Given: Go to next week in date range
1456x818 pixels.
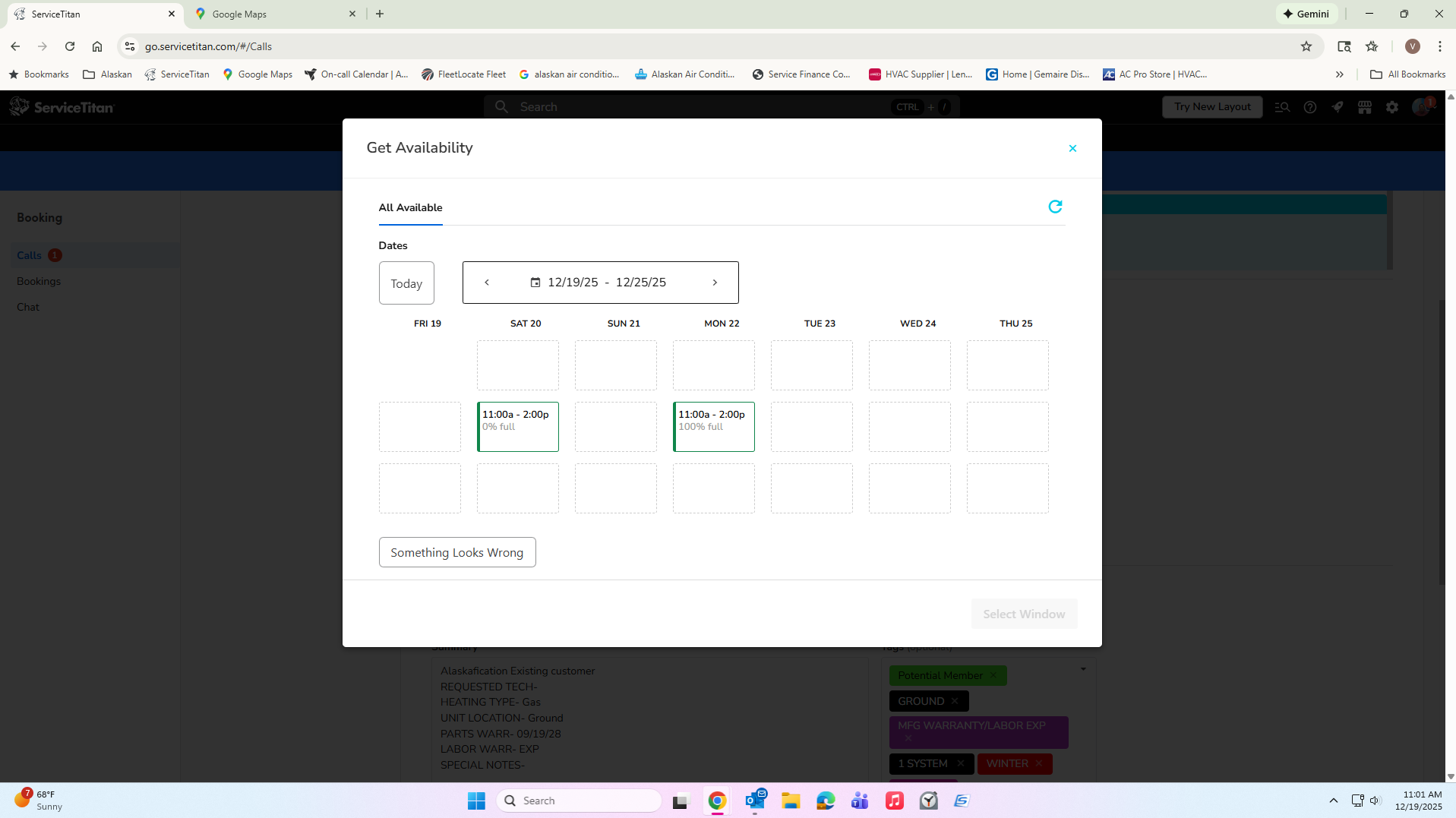Looking at the screenshot, I should pyautogui.click(x=715, y=283).
